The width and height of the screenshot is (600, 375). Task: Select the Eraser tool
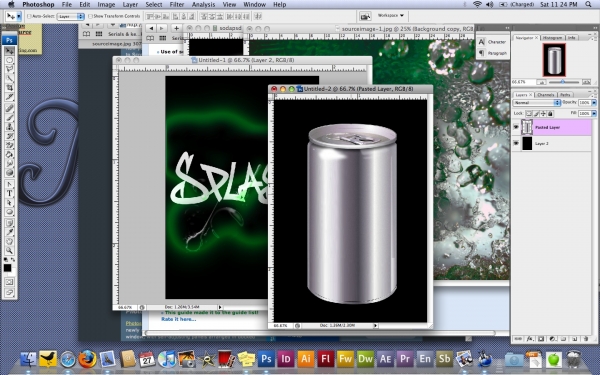10,145
